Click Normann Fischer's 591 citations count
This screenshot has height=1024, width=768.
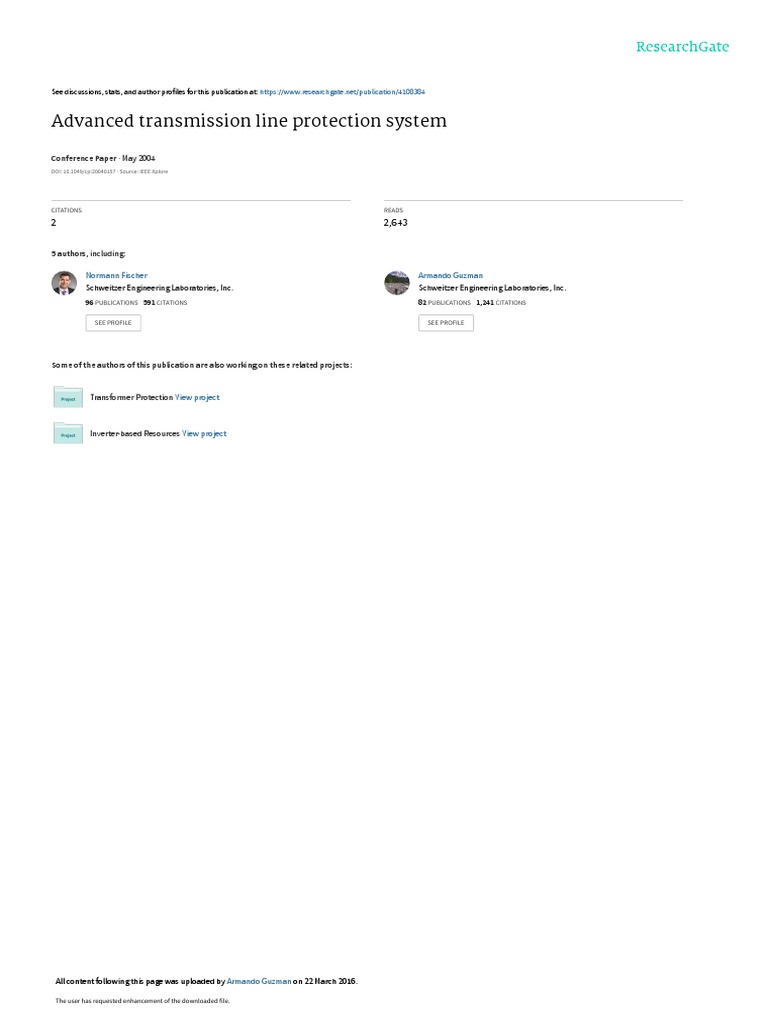165,303
